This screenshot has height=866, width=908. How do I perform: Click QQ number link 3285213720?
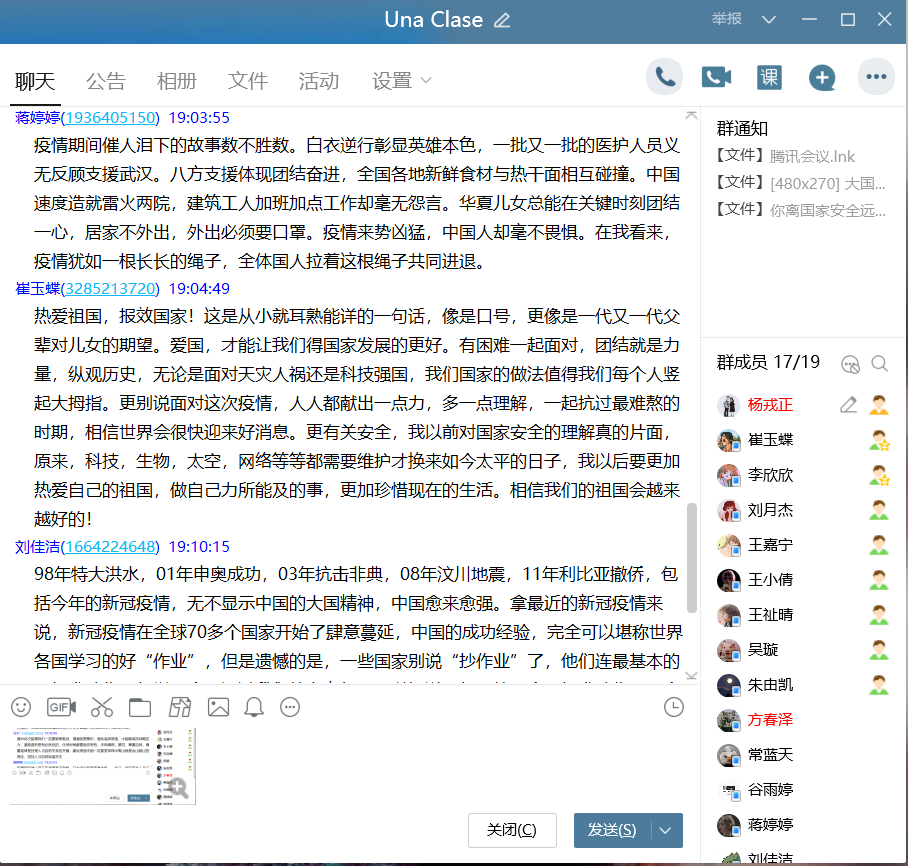pos(110,289)
